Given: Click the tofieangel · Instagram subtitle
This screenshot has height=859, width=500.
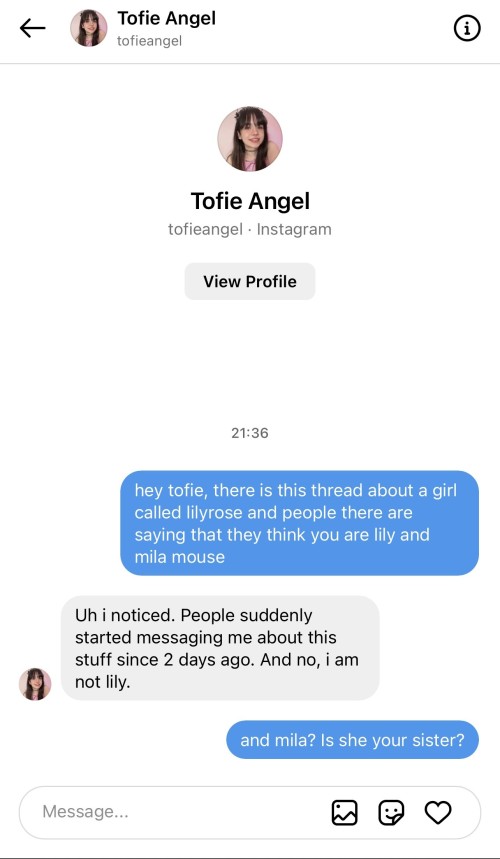Looking at the screenshot, I should tap(250, 229).
